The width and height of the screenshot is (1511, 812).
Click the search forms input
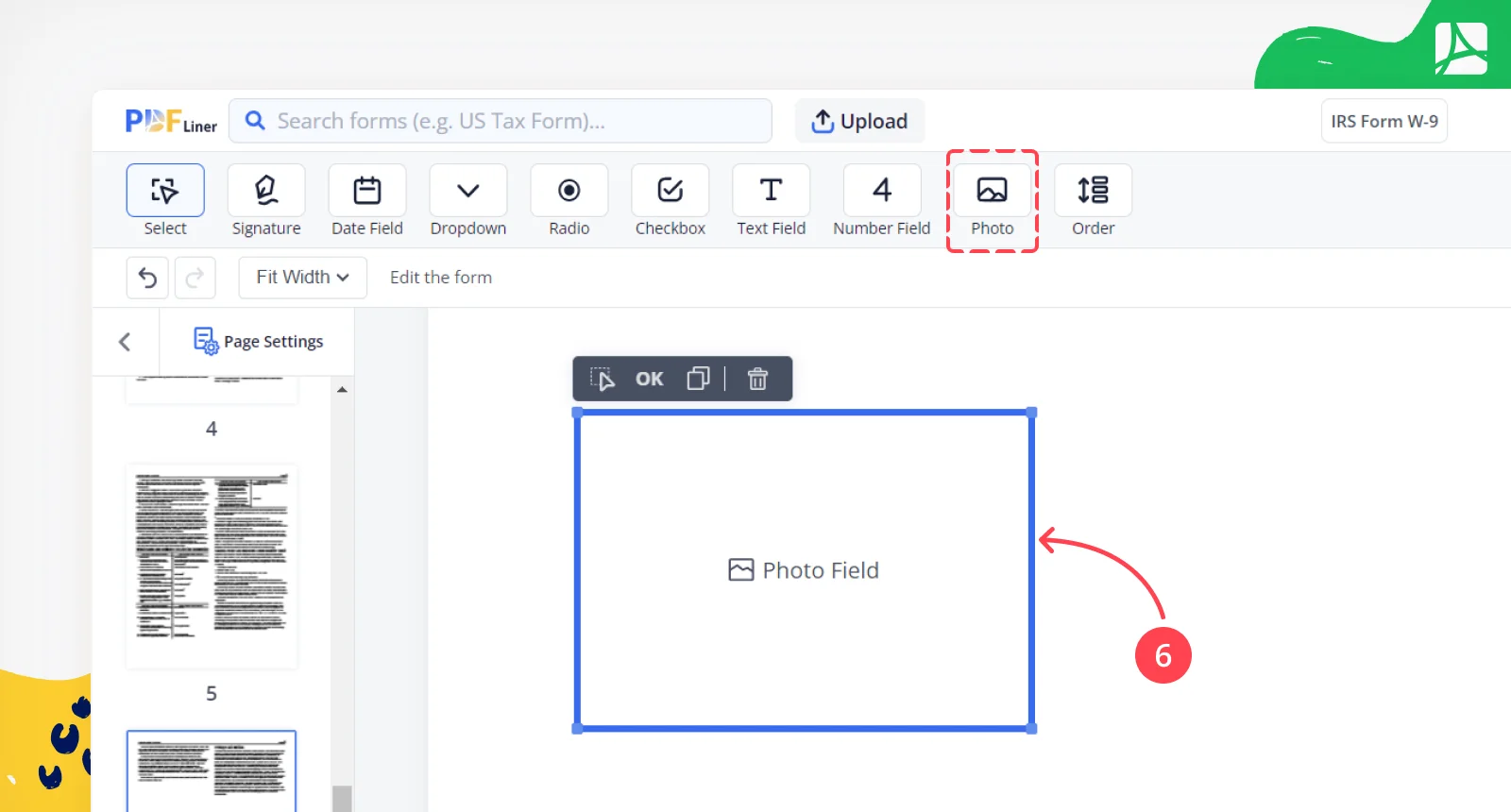(x=501, y=121)
